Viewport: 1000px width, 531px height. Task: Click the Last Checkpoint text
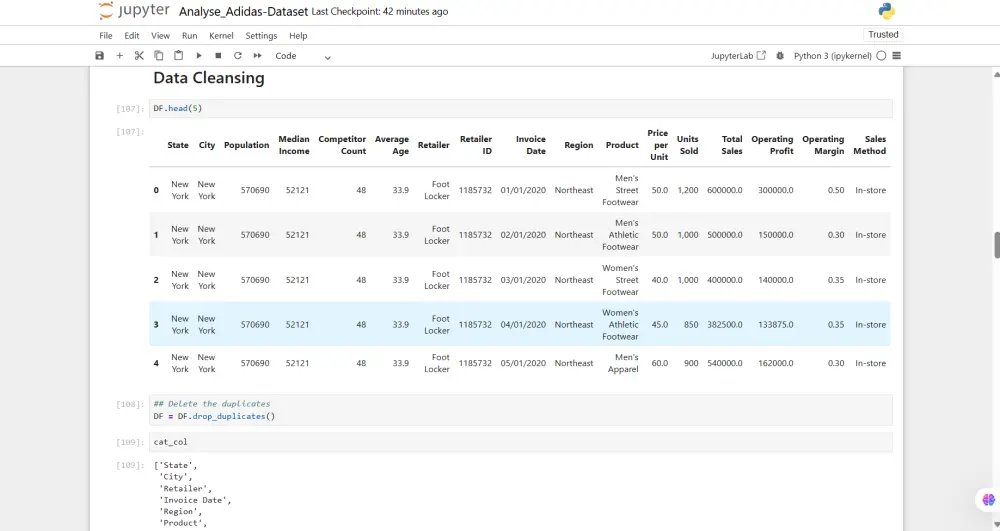(x=379, y=11)
